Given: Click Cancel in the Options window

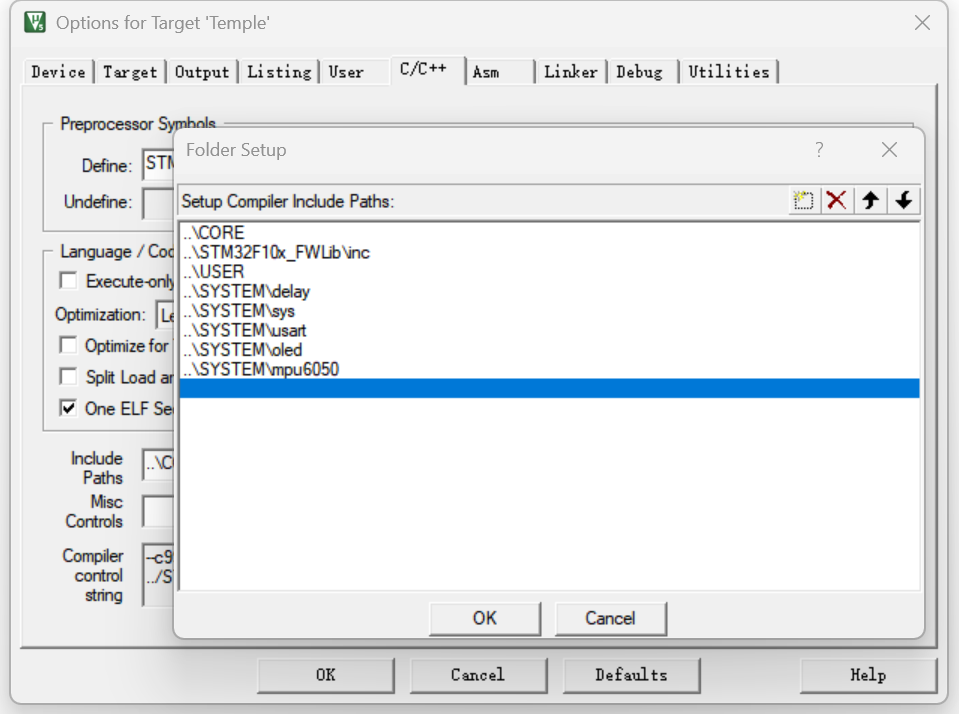Looking at the screenshot, I should pyautogui.click(x=478, y=675).
